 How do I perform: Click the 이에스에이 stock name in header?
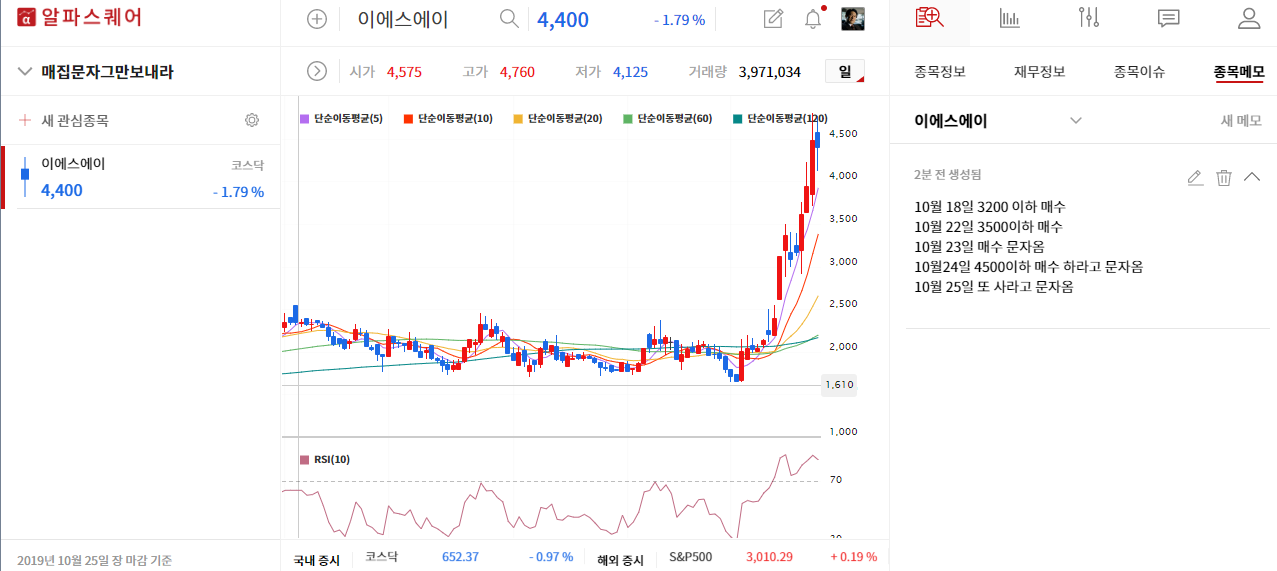(403, 19)
